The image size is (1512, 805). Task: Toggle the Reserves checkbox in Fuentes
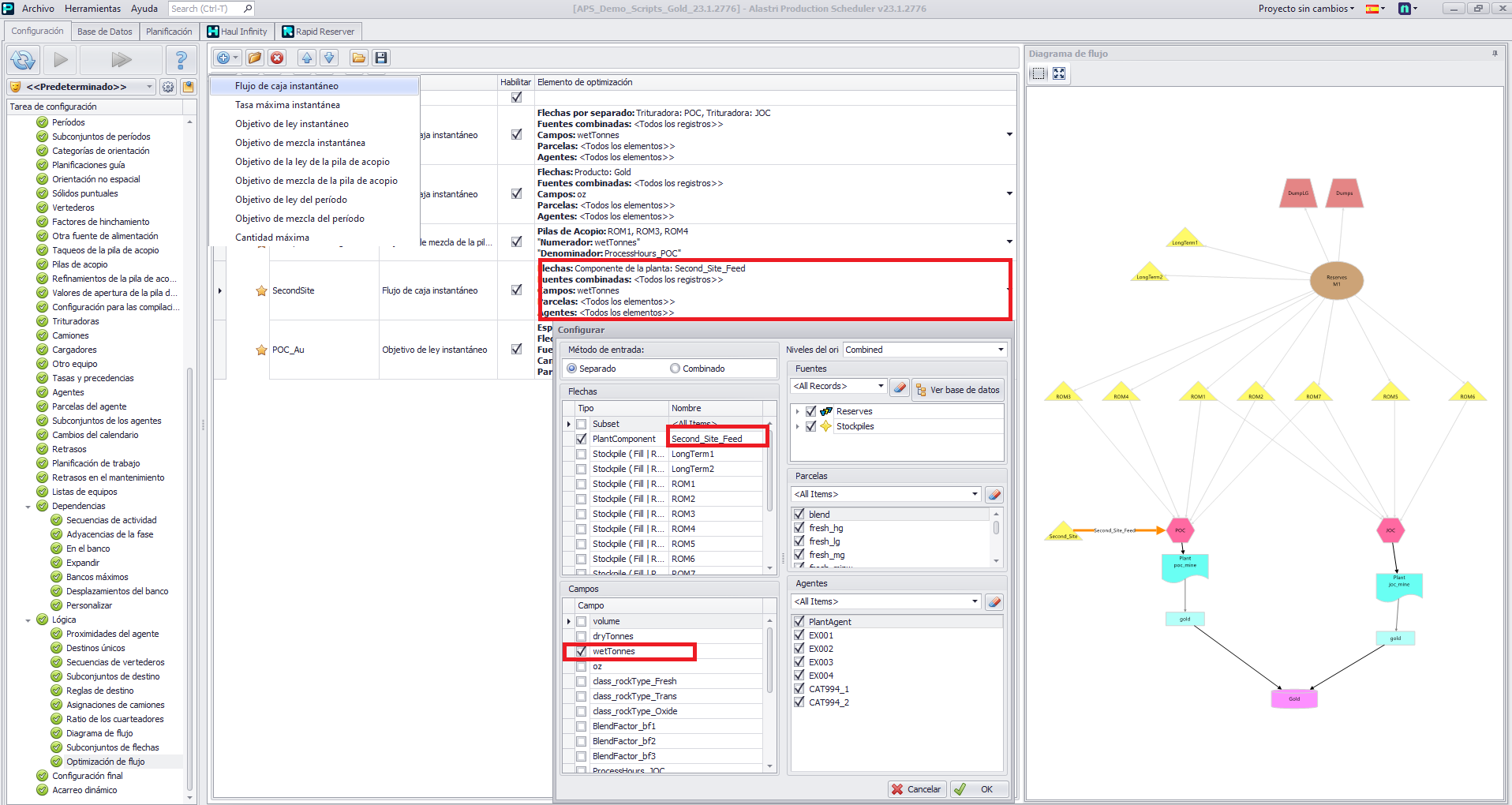[x=810, y=411]
